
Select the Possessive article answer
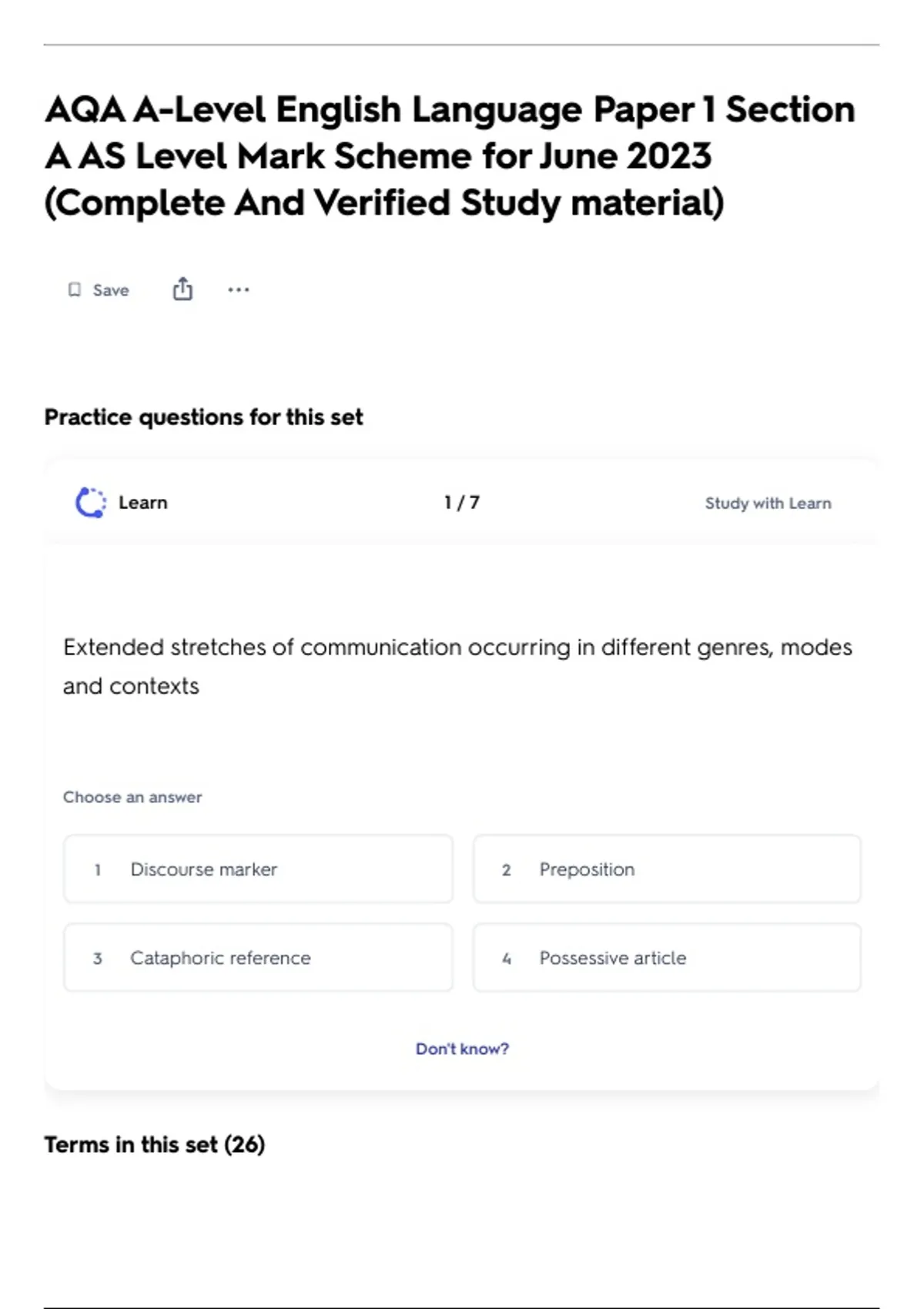pos(667,958)
